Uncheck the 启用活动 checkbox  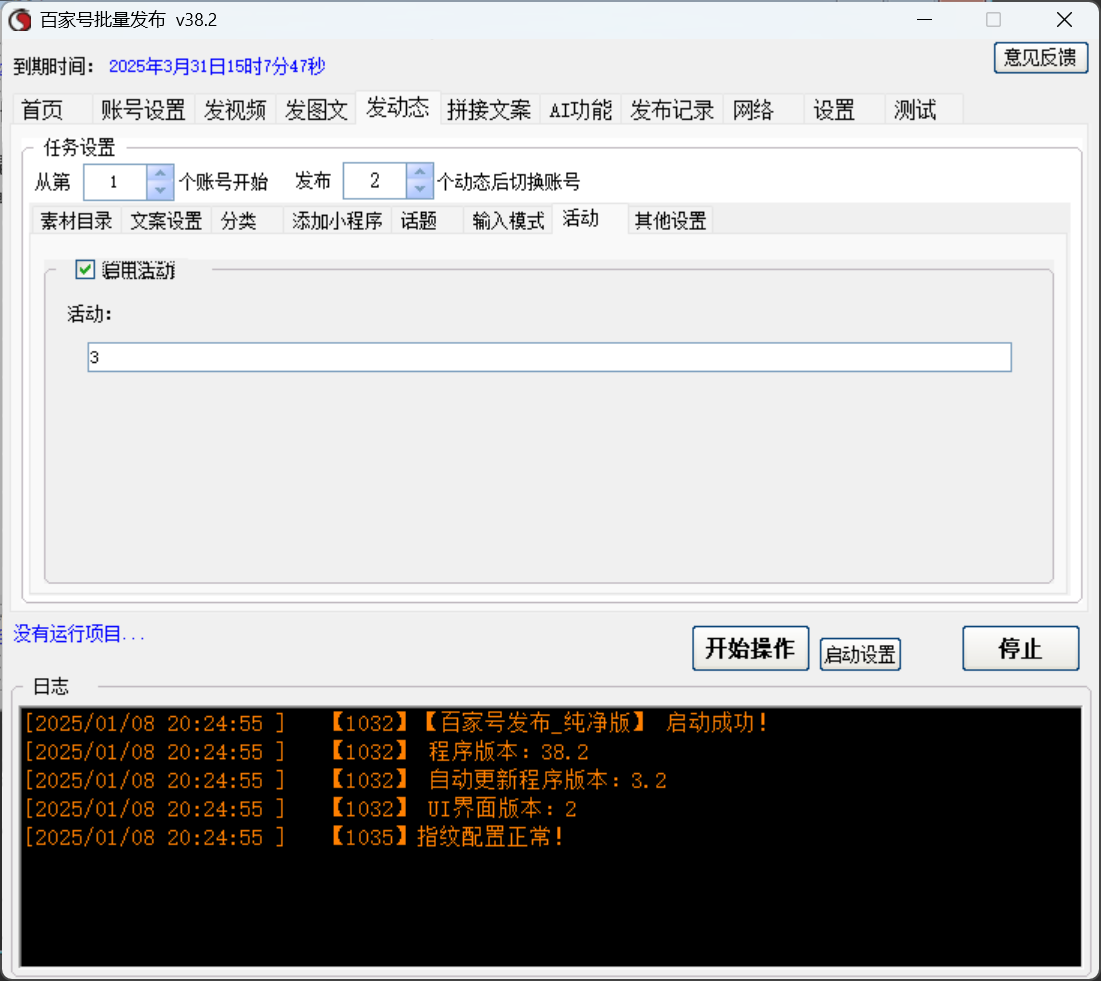(85, 270)
